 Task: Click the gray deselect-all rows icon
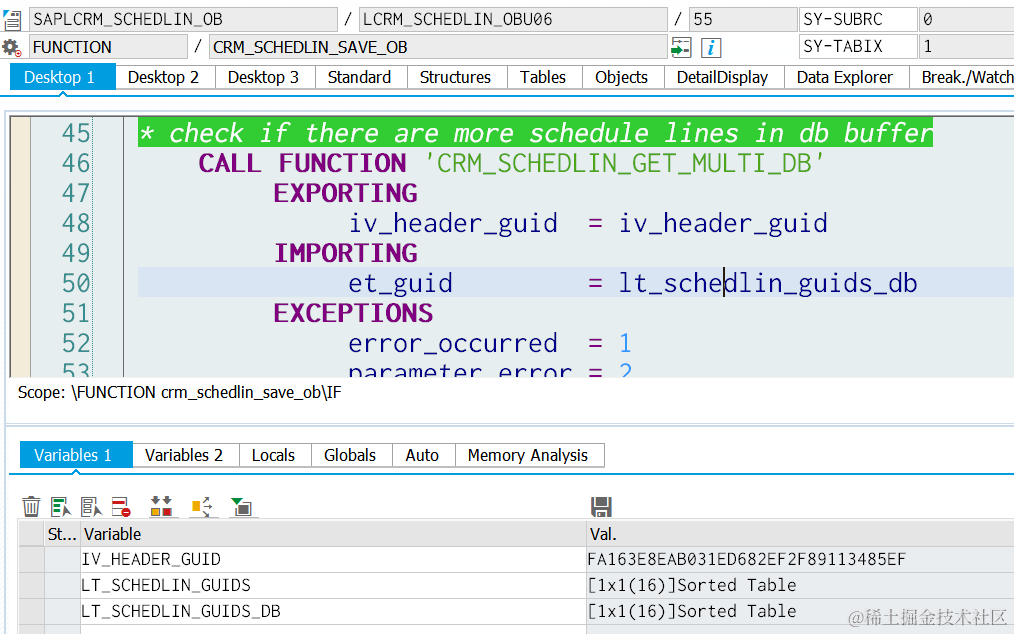[x=91, y=506]
